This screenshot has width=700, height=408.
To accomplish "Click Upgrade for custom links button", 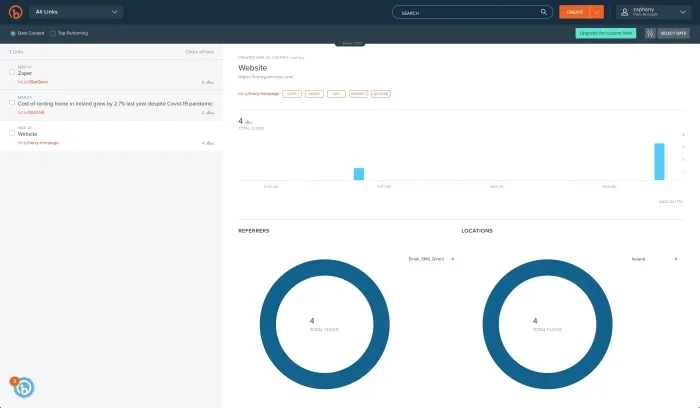I will pos(606,33).
